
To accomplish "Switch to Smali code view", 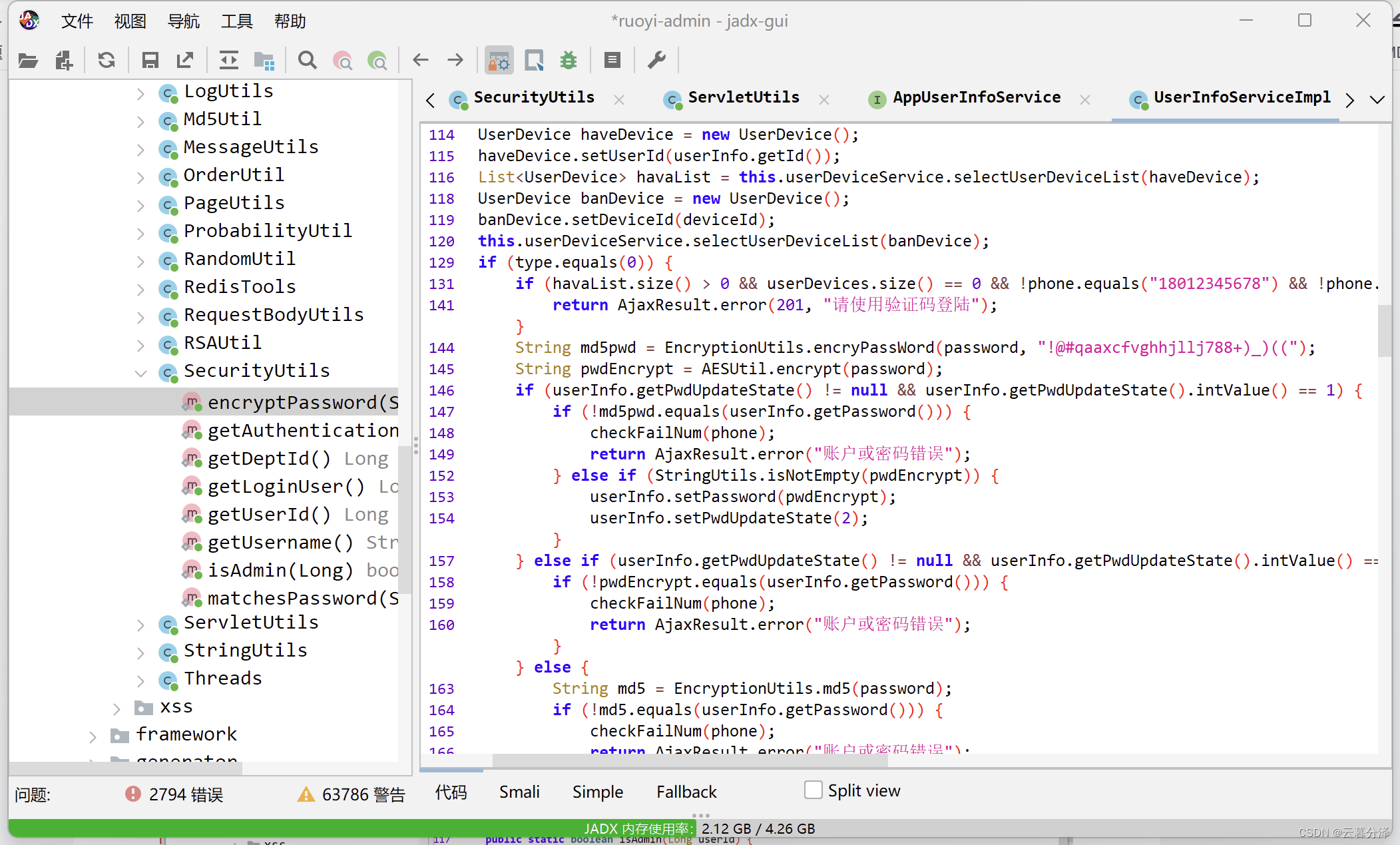I will click(519, 792).
